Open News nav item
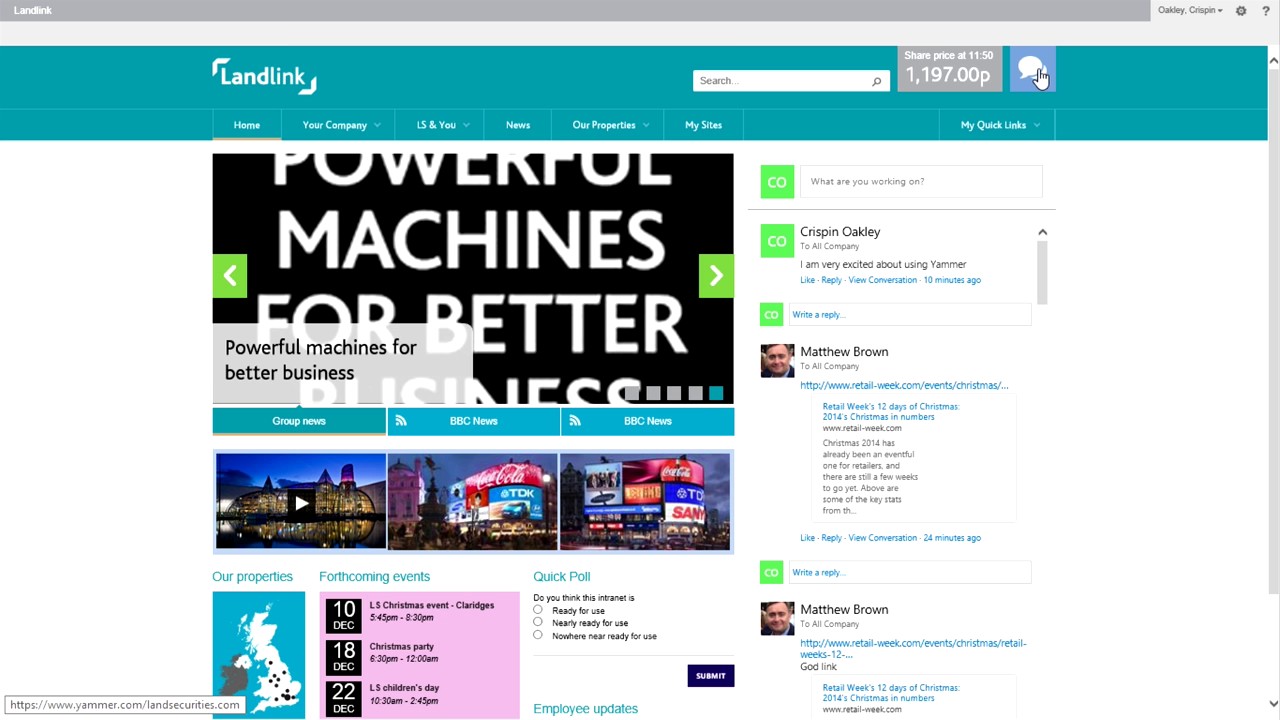The width and height of the screenshot is (1280, 720). coord(518,125)
